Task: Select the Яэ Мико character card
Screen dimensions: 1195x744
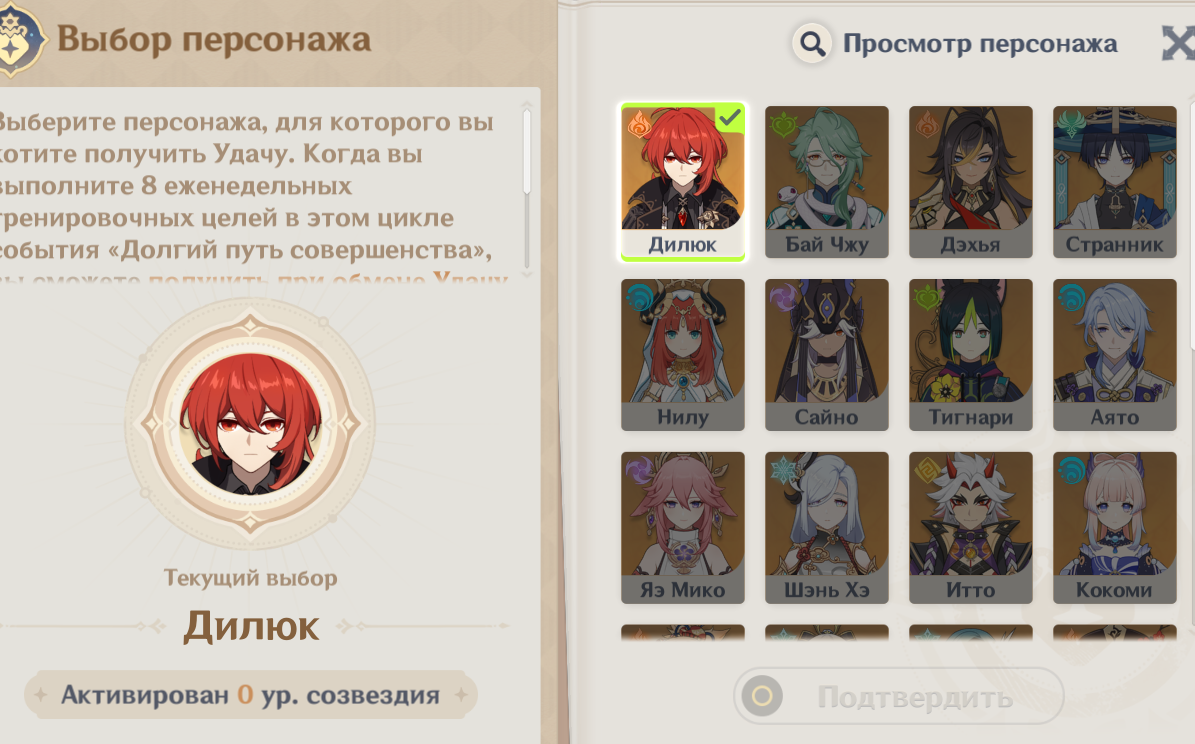Action: click(x=682, y=528)
